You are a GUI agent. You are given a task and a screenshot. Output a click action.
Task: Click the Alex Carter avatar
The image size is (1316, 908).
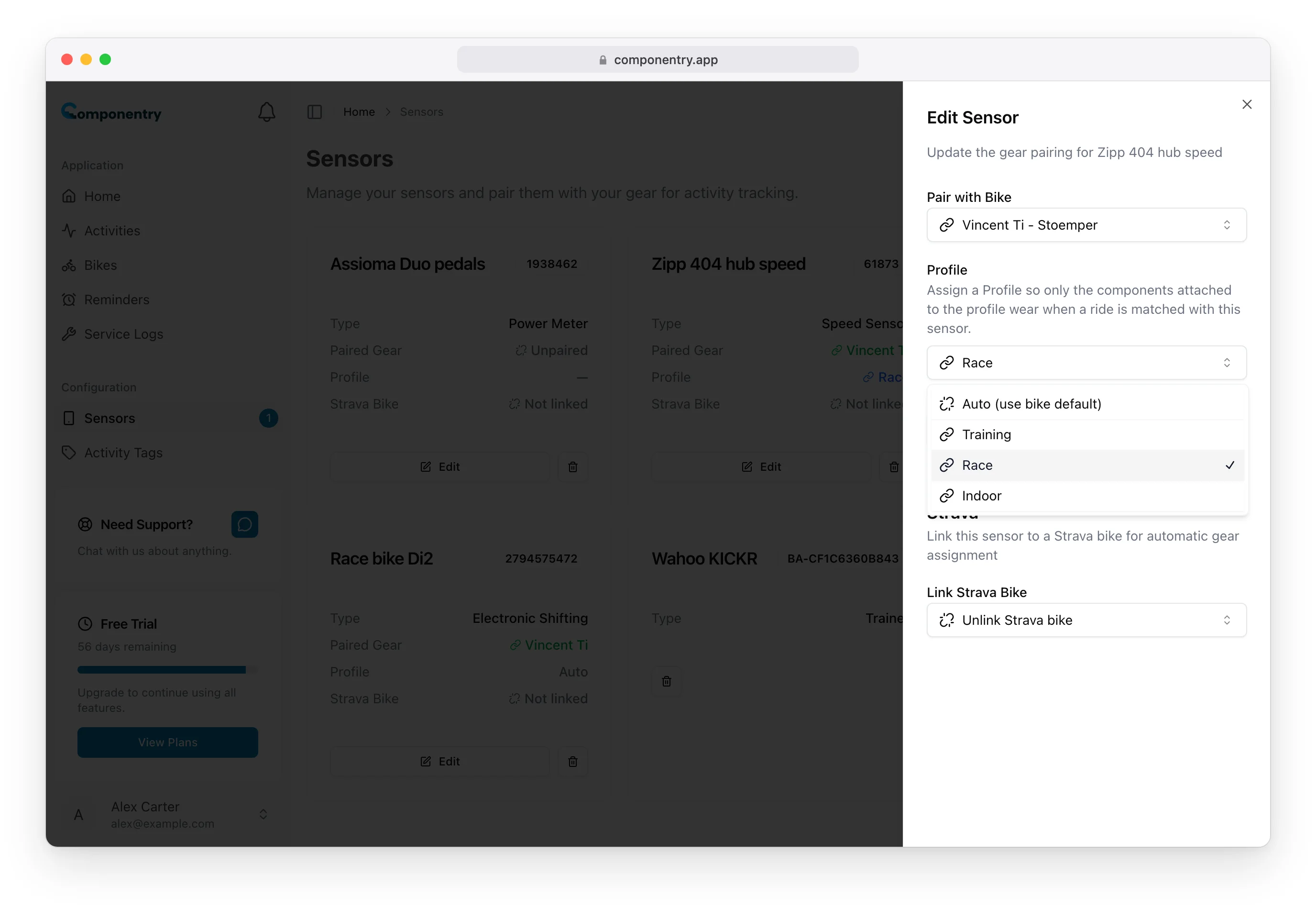tap(78, 815)
